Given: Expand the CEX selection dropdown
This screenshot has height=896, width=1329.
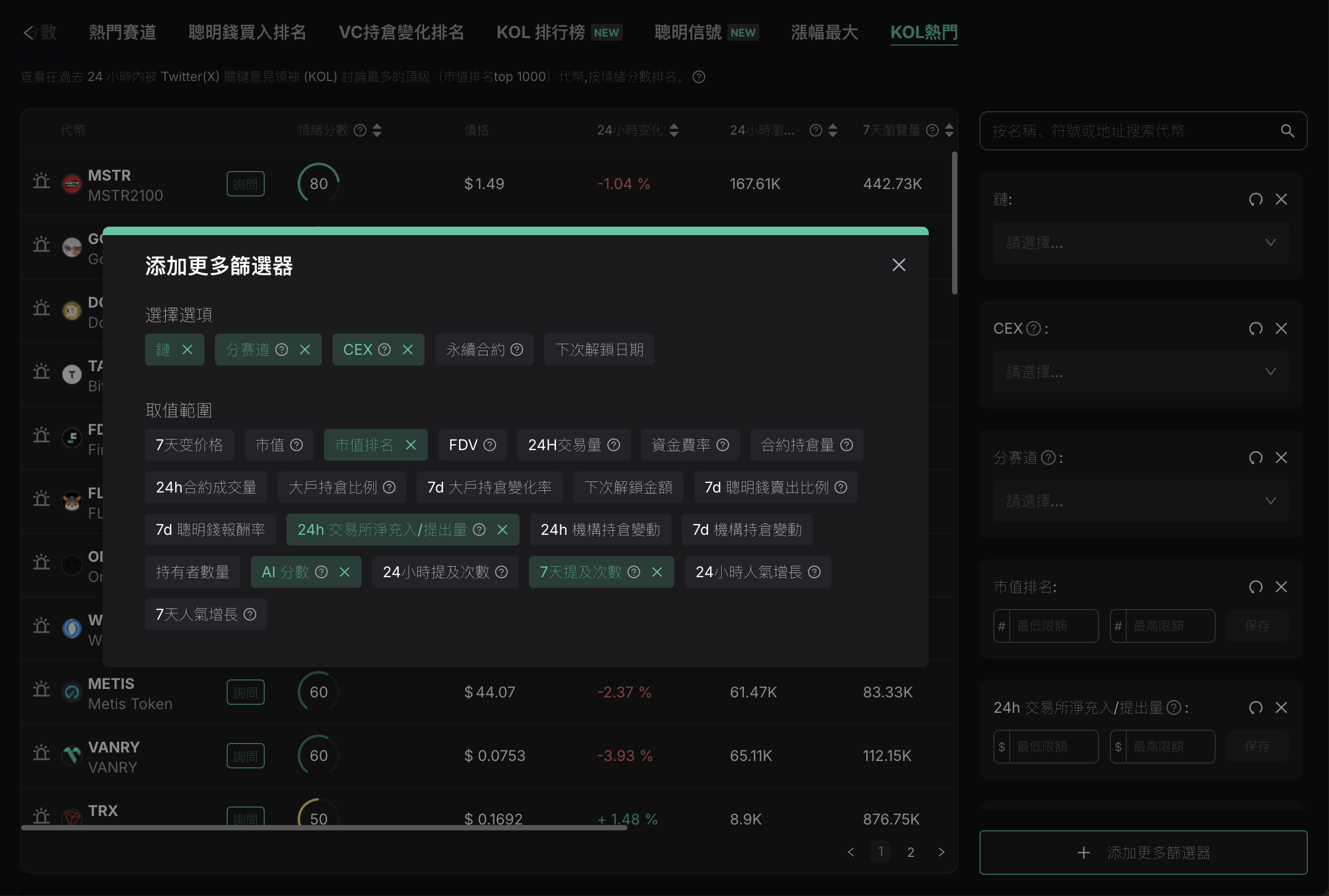Looking at the screenshot, I should pyautogui.click(x=1140, y=372).
